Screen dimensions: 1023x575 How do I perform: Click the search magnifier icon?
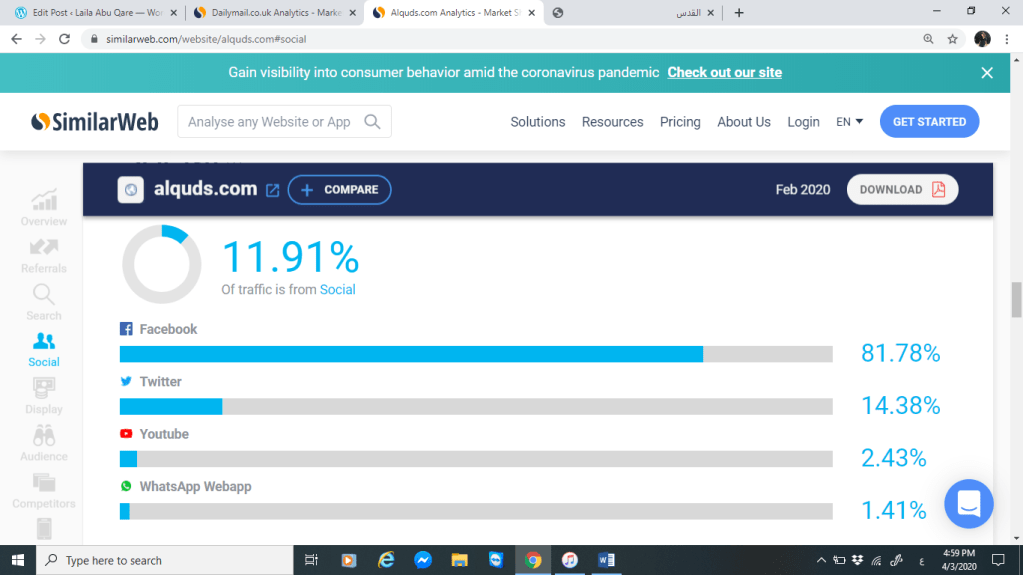(372, 122)
